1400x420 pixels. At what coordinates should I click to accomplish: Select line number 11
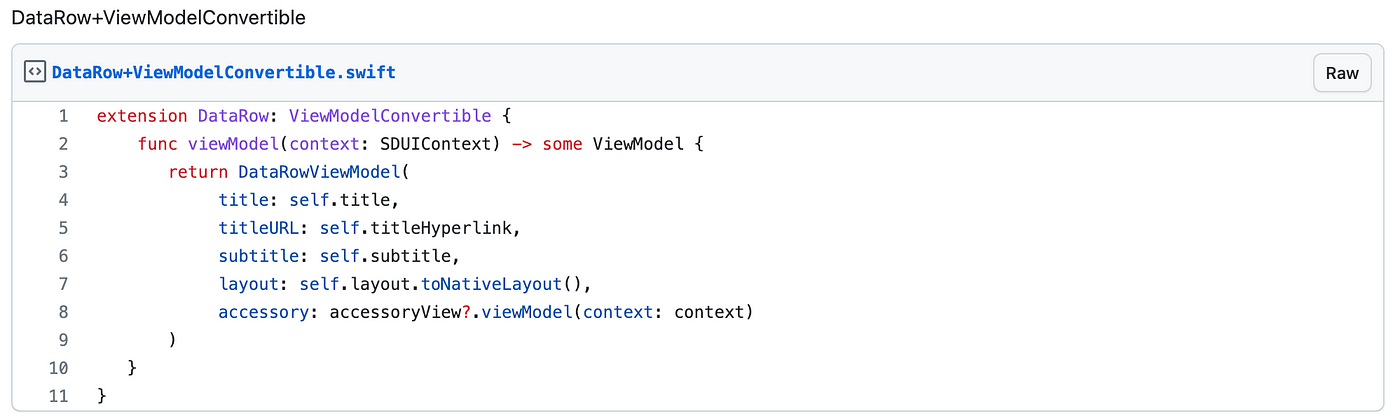[58, 396]
